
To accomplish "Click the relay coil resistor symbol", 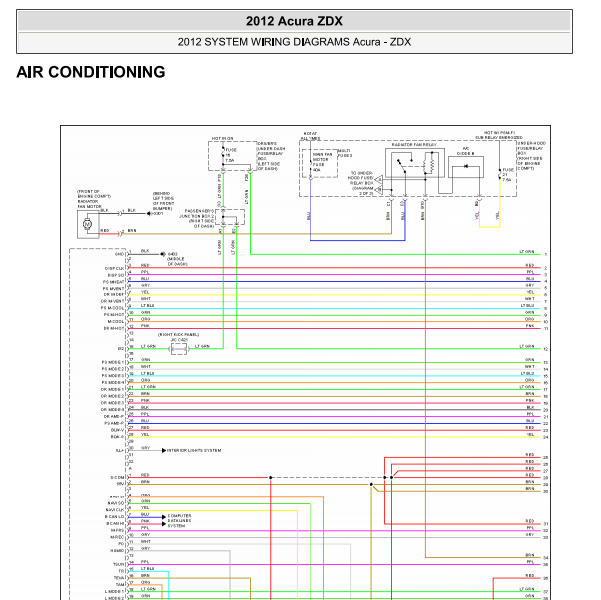I will (429, 164).
